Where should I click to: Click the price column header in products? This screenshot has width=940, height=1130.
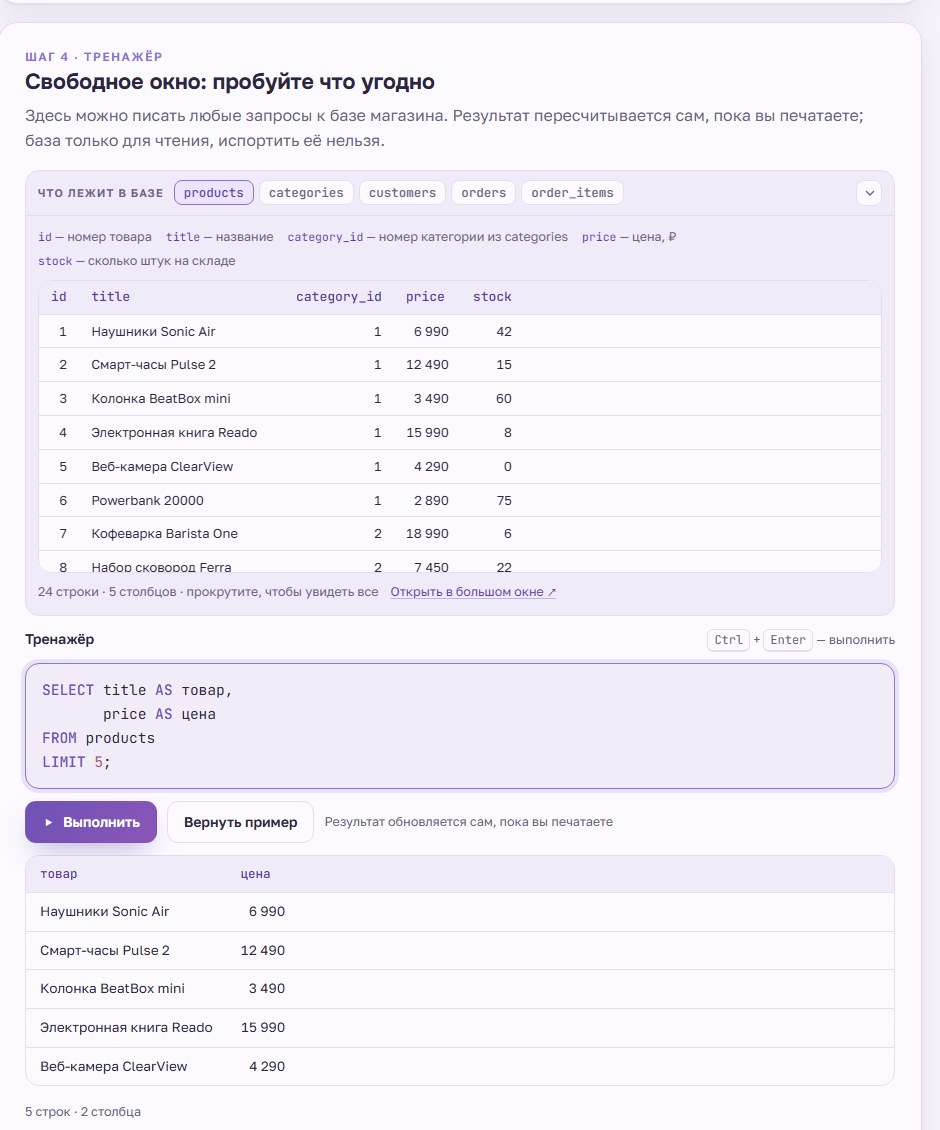425,297
